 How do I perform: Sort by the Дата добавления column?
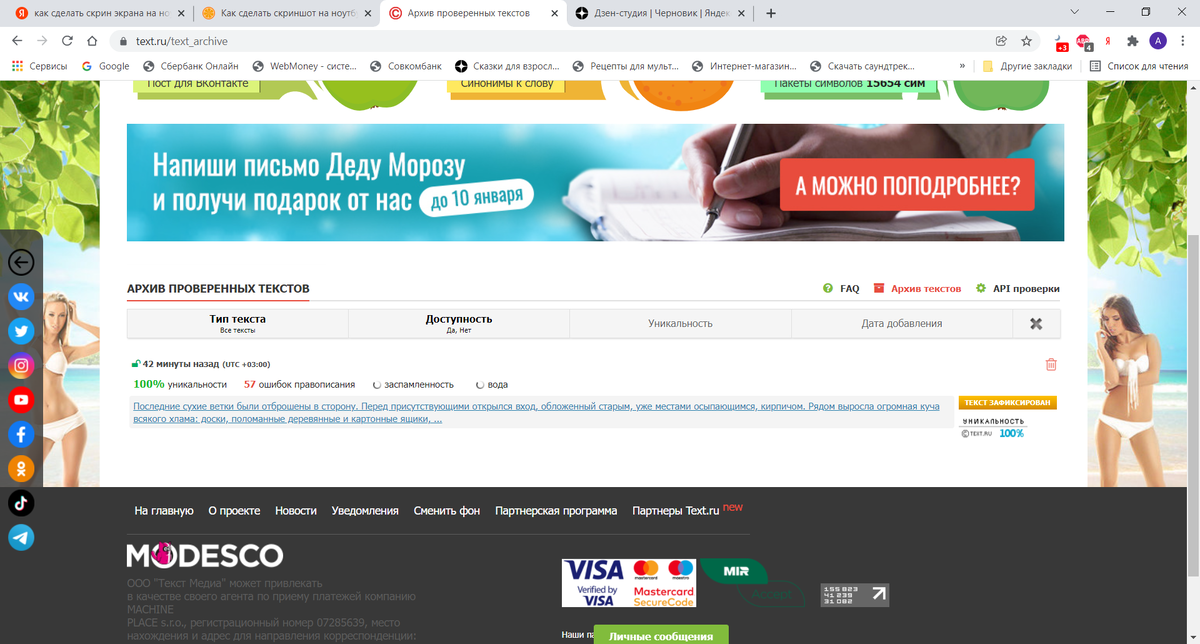(902, 324)
